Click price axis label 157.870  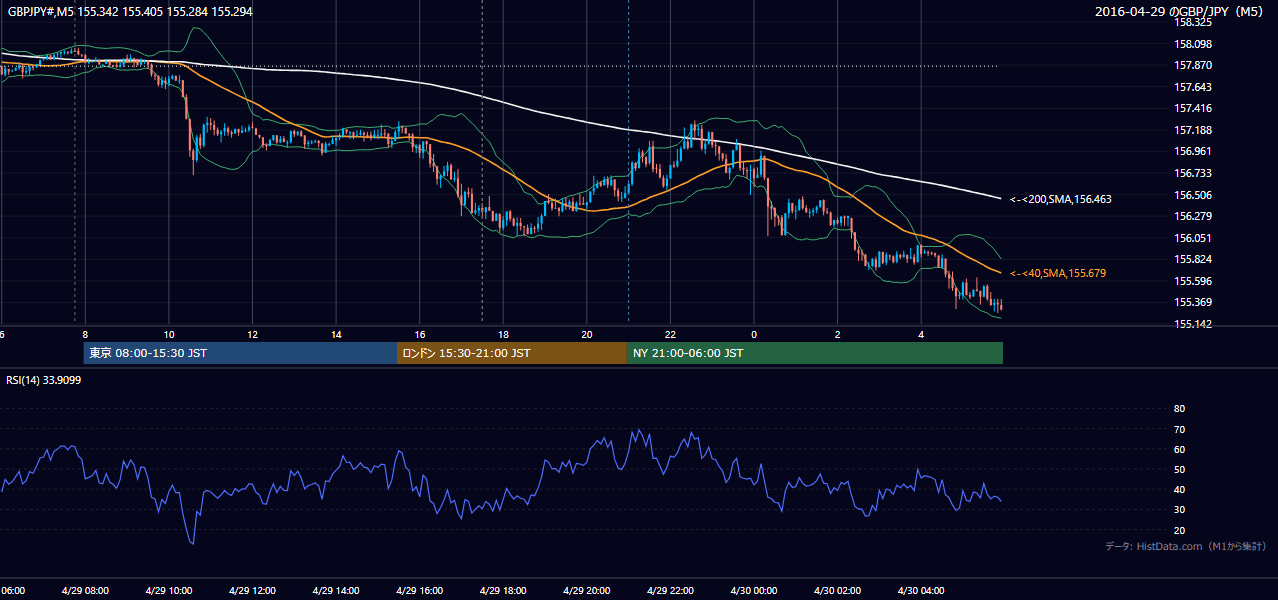(1194, 65)
